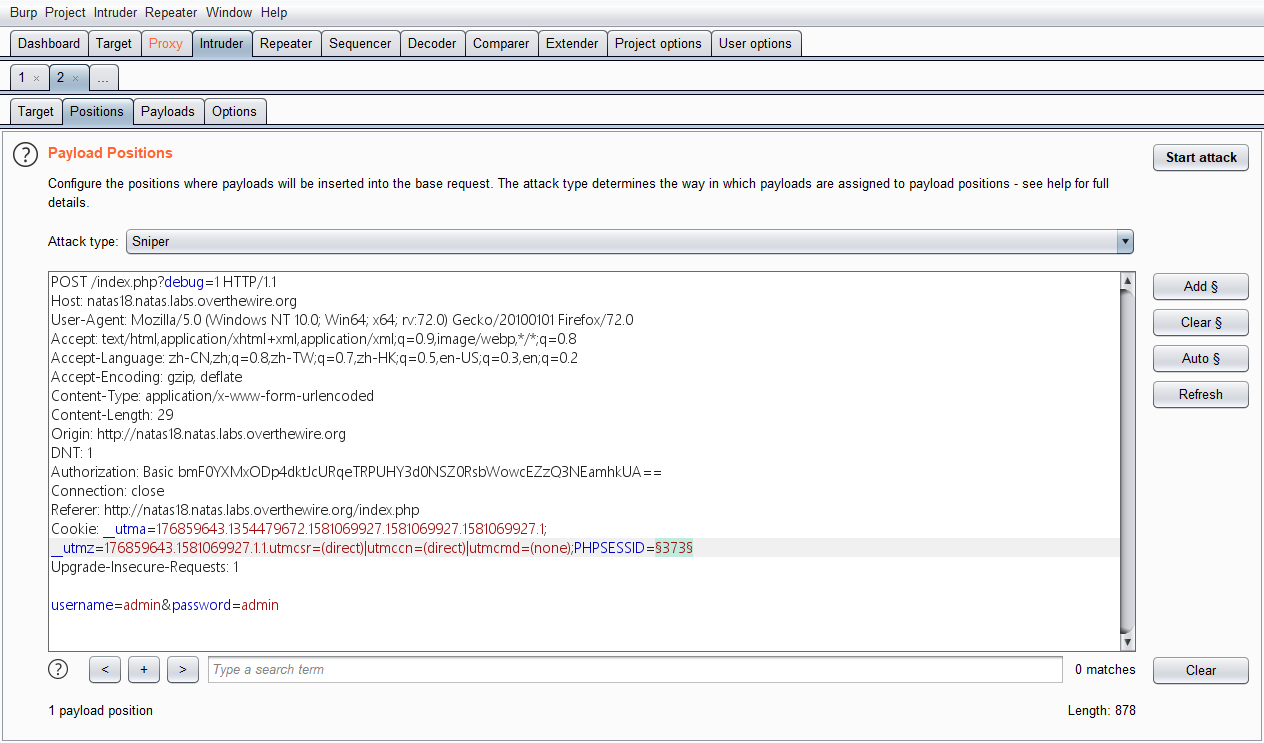The width and height of the screenshot is (1264, 743).
Task: Click the request editor scroll up arrow
Action: point(1128,281)
